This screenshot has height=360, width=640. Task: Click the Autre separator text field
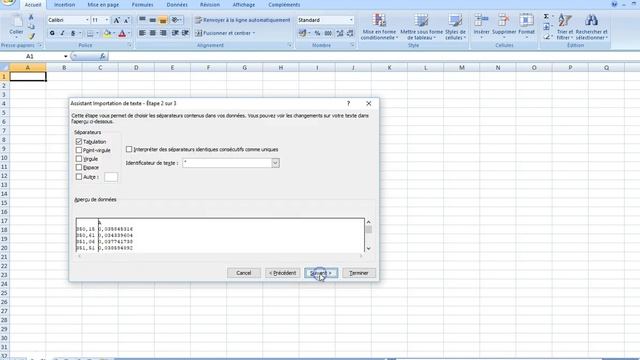111,177
